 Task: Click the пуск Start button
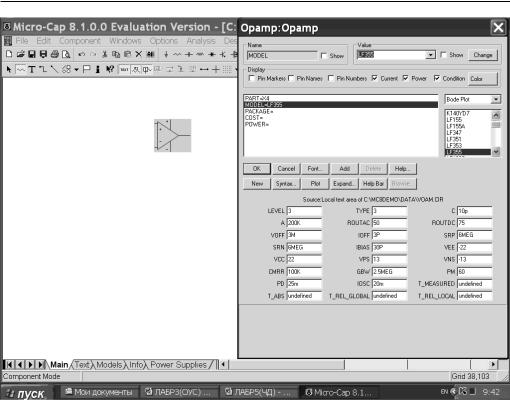click(x=26, y=393)
